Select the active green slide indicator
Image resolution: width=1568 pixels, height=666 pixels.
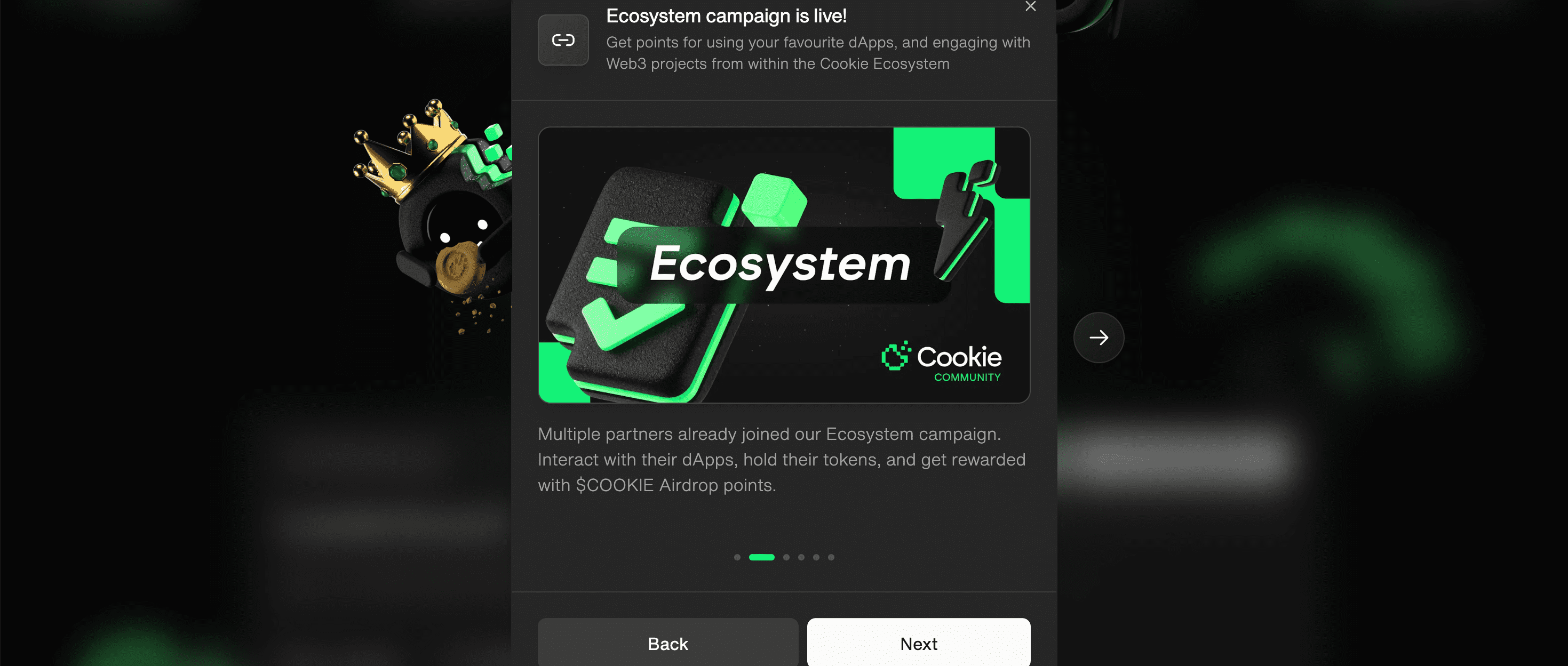point(761,557)
